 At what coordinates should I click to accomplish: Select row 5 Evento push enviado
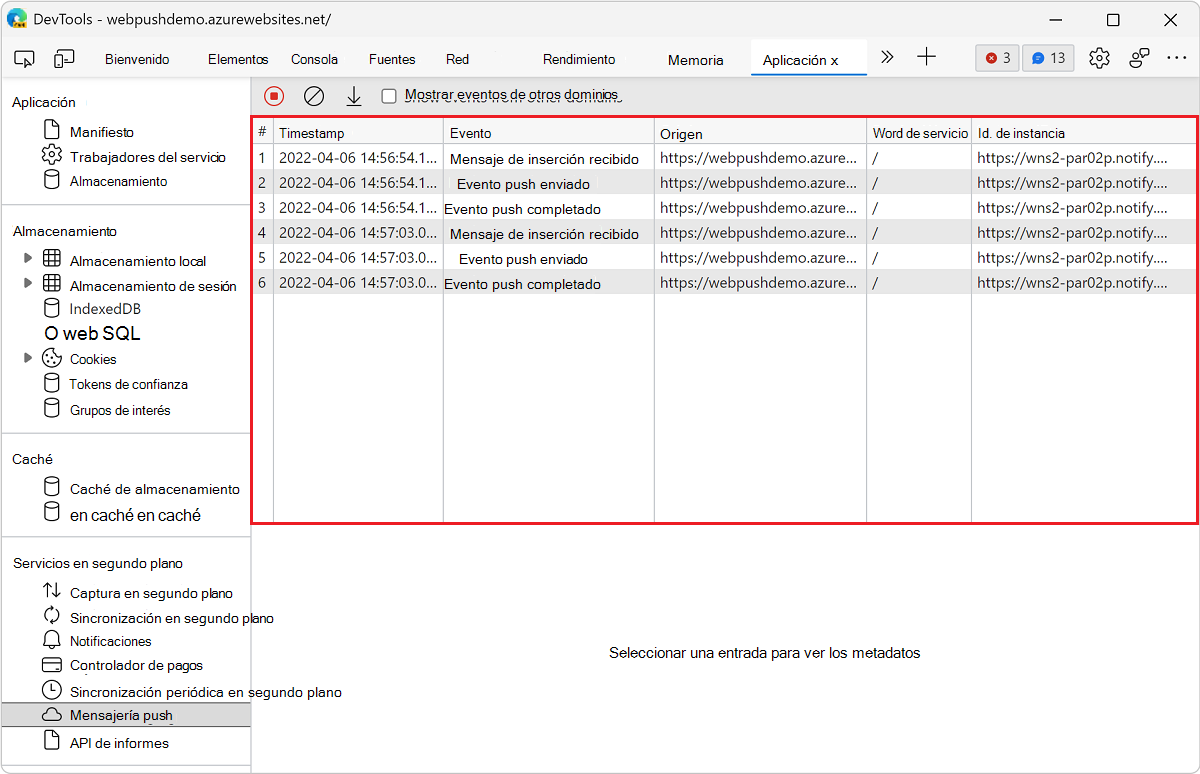click(724, 257)
